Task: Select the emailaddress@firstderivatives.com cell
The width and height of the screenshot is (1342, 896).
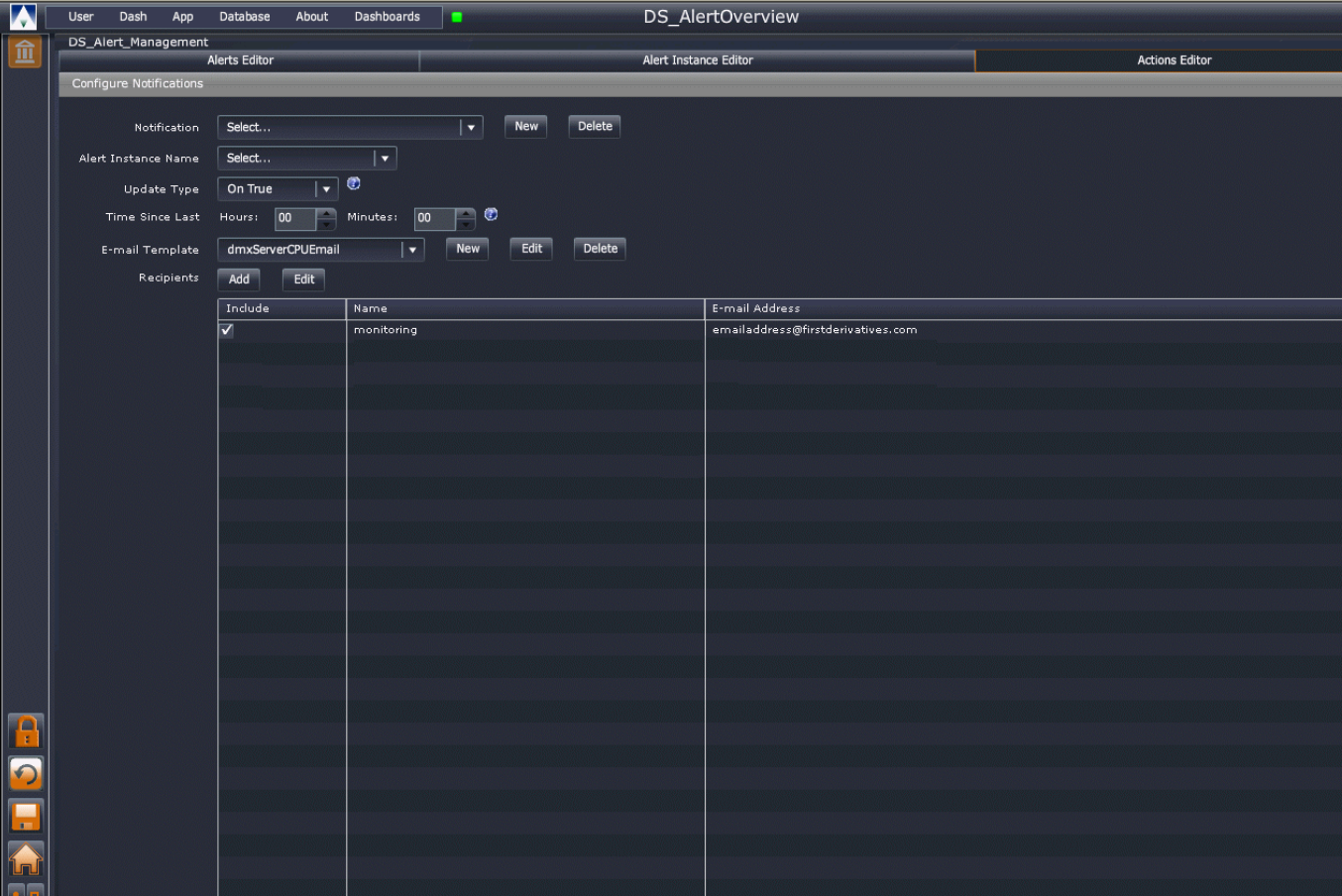Action: (x=1024, y=330)
